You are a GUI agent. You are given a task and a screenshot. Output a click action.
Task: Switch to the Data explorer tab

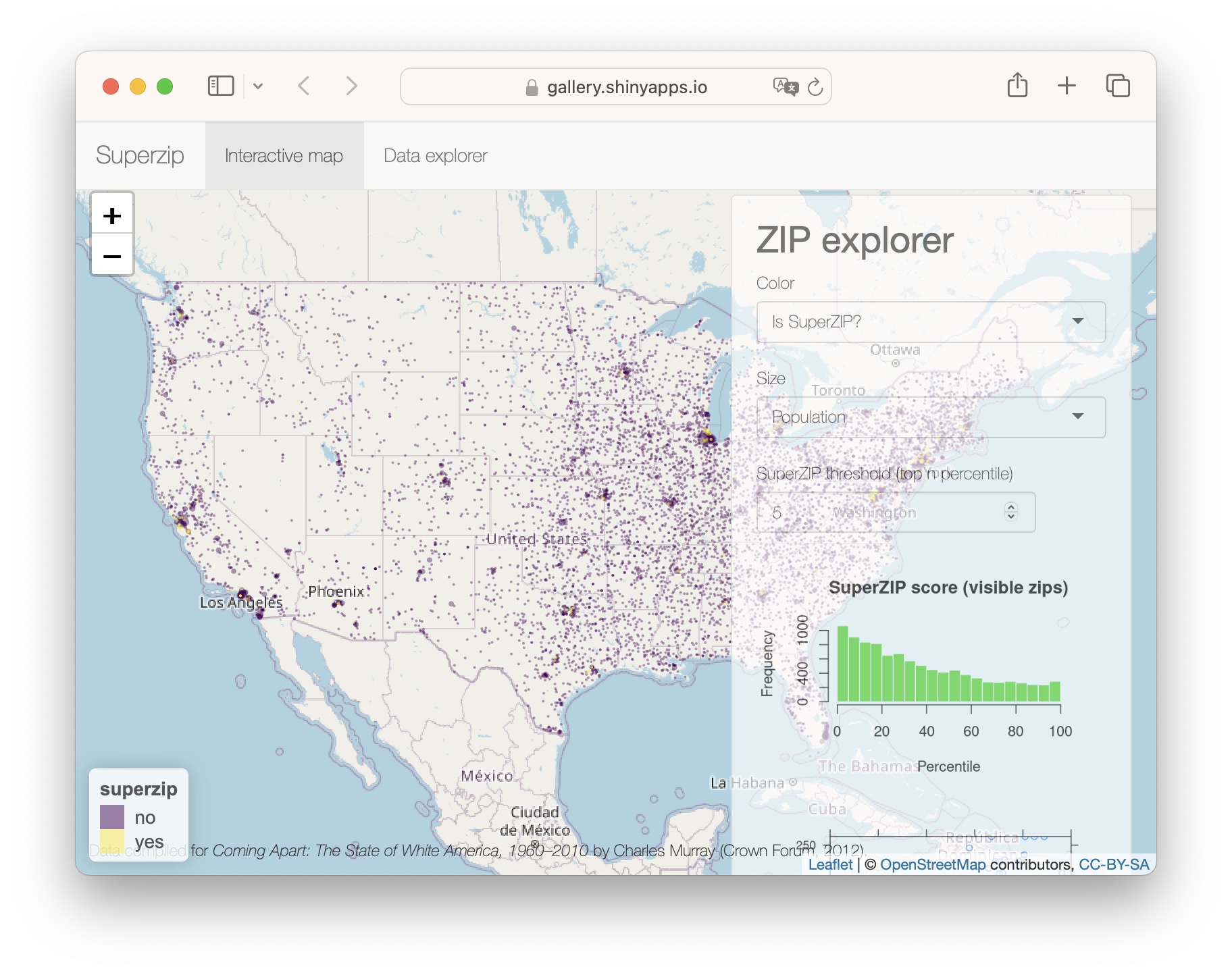point(435,156)
